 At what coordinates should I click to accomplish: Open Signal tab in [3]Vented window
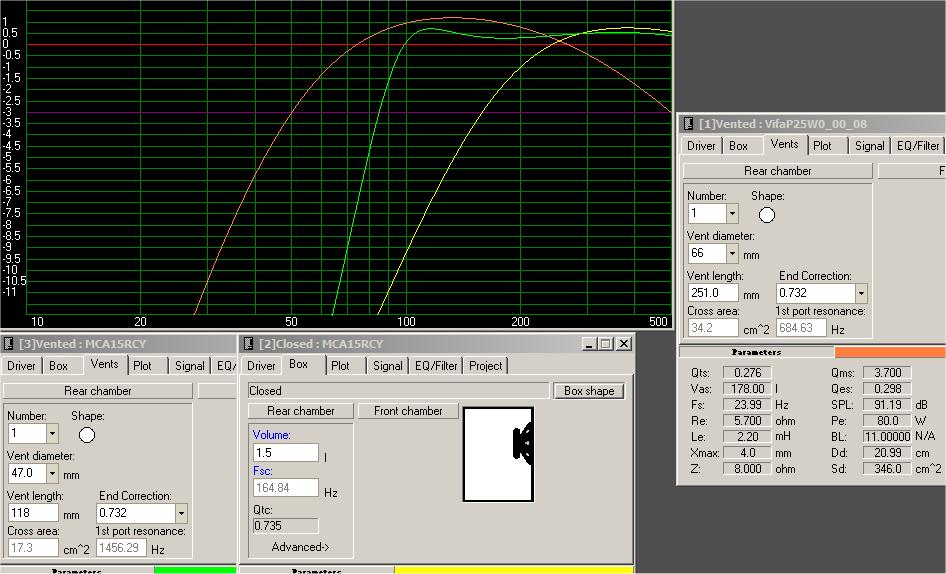[189, 366]
